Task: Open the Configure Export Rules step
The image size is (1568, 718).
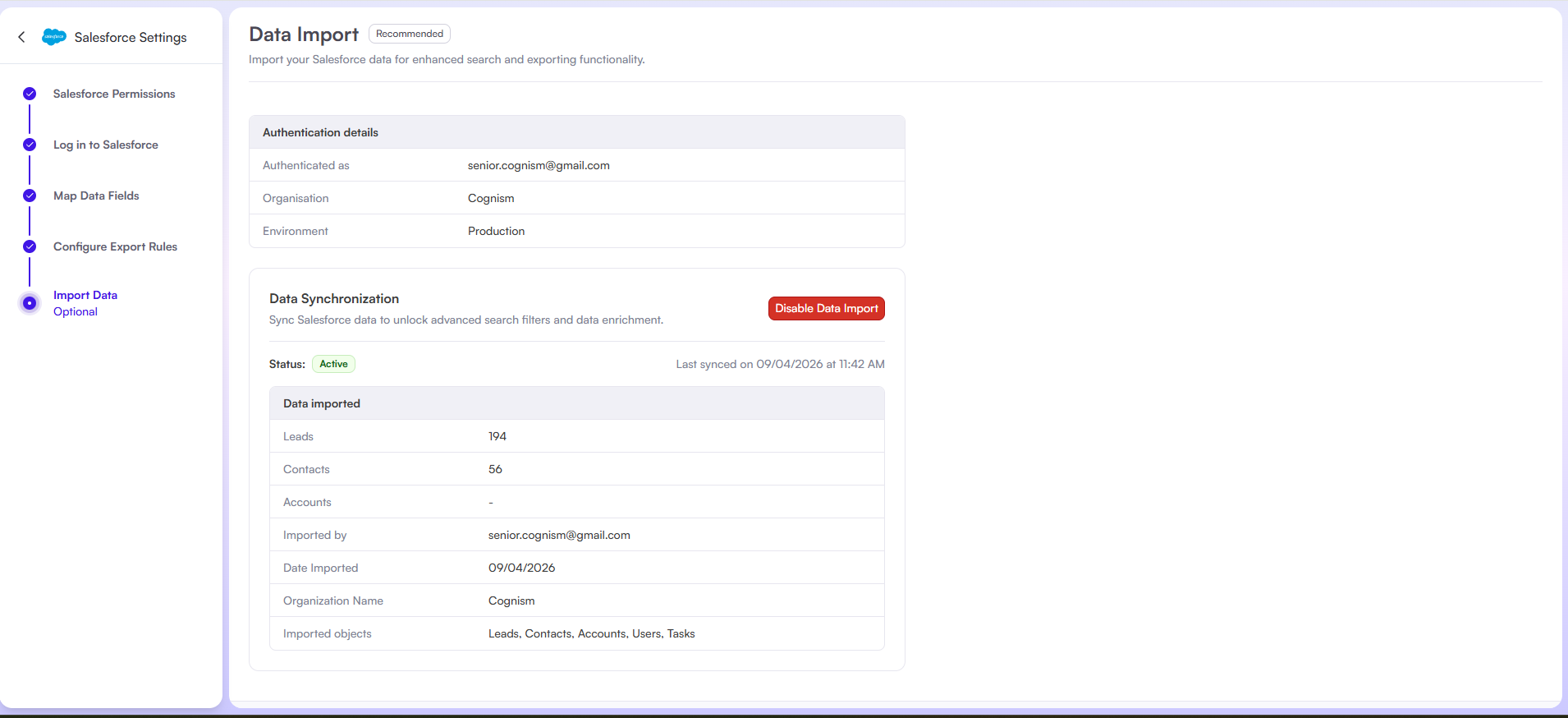Action: [x=115, y=246]
